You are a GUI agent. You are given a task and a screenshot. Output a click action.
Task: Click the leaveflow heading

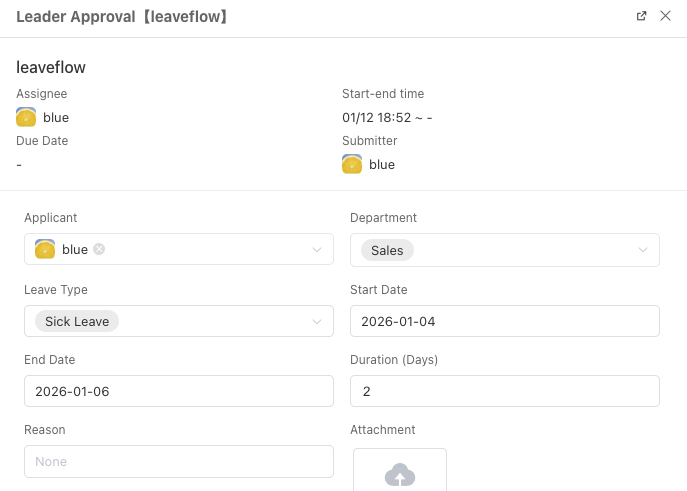[x=51, y=68]
